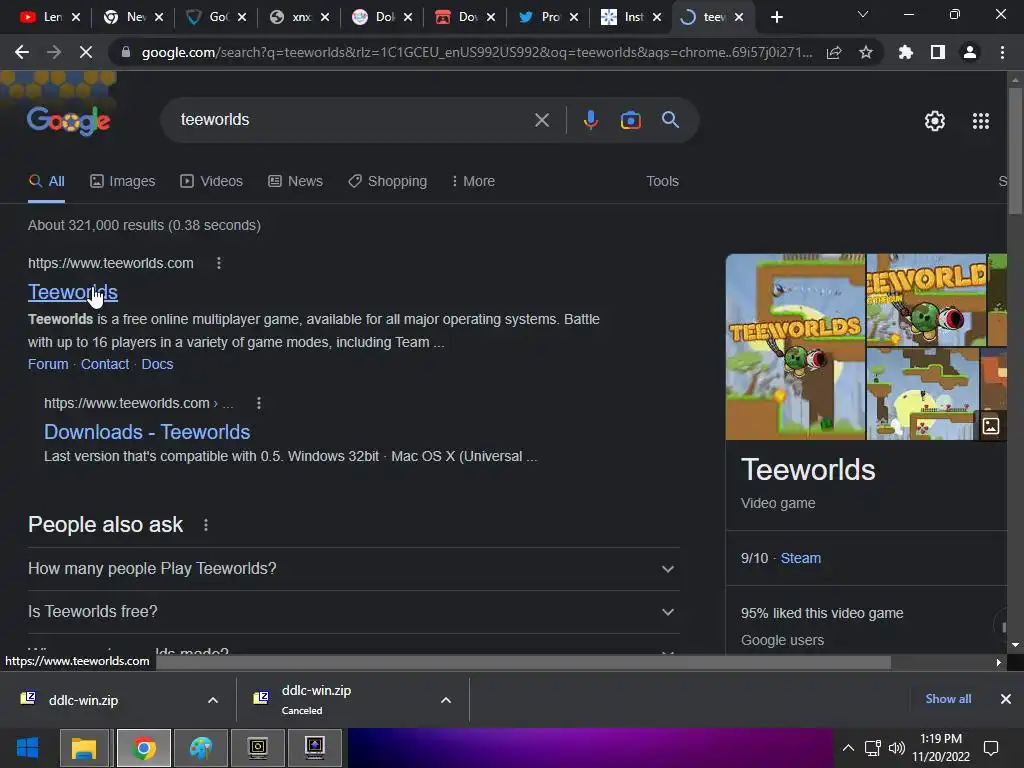
Task: Open the Steam rating link
Action: click(x=801, y=558)
